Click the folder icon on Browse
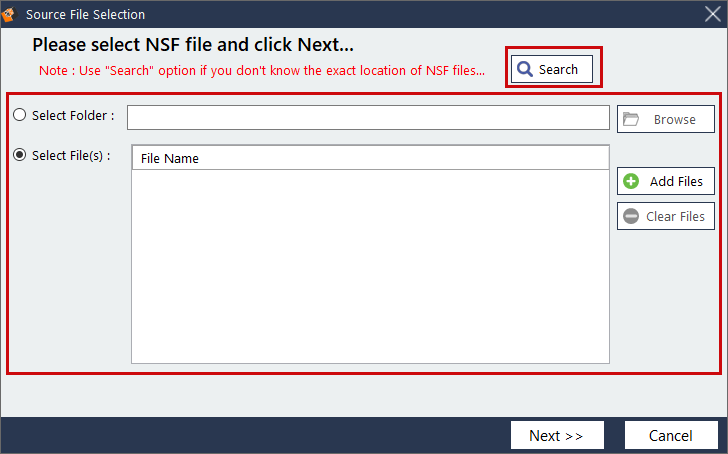 pyautogui.click(x=631, y=119)
